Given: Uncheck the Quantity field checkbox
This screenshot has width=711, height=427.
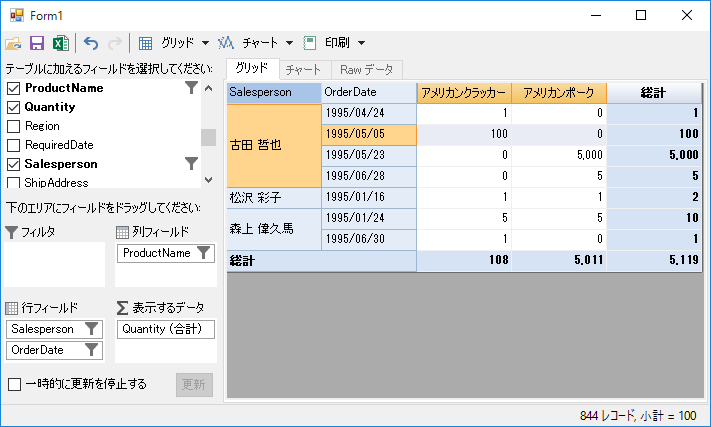Looking at the screenshot, I should click(14, 107).
